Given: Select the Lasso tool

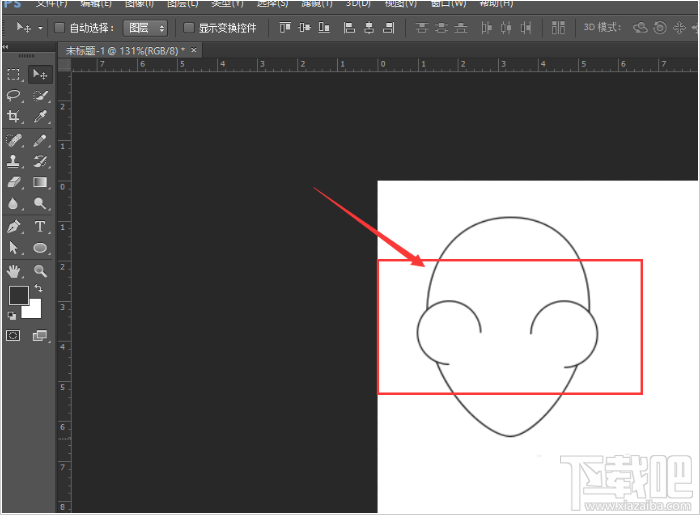Looking at the screenshot, I should pos(14,95).
